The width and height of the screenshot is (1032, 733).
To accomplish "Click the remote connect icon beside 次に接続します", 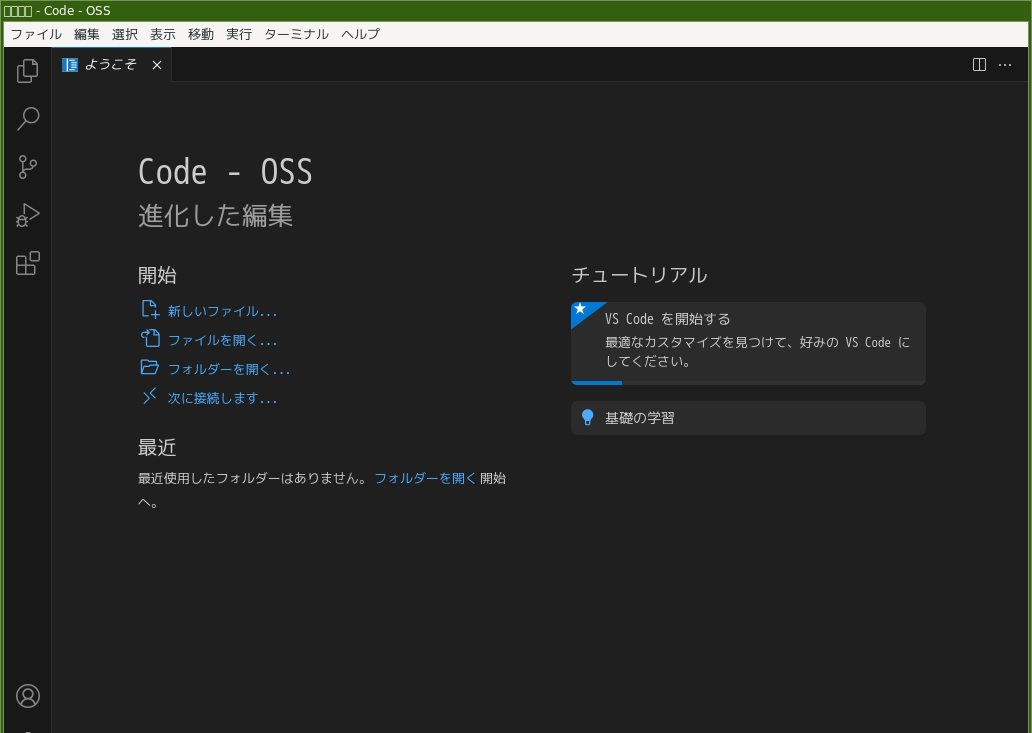I will click(150, 396).
